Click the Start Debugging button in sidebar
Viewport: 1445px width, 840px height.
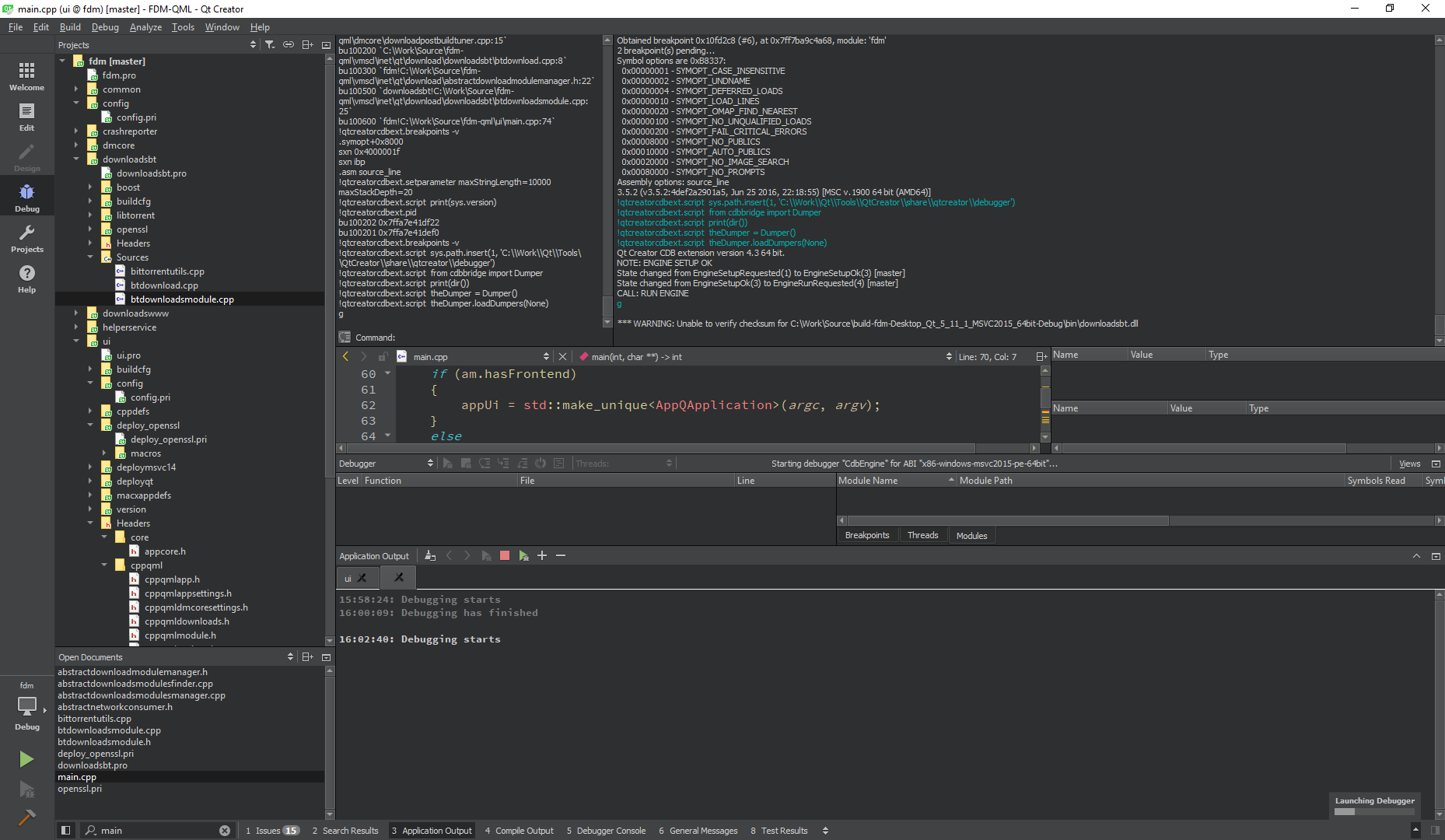click(x=26, y=789)
